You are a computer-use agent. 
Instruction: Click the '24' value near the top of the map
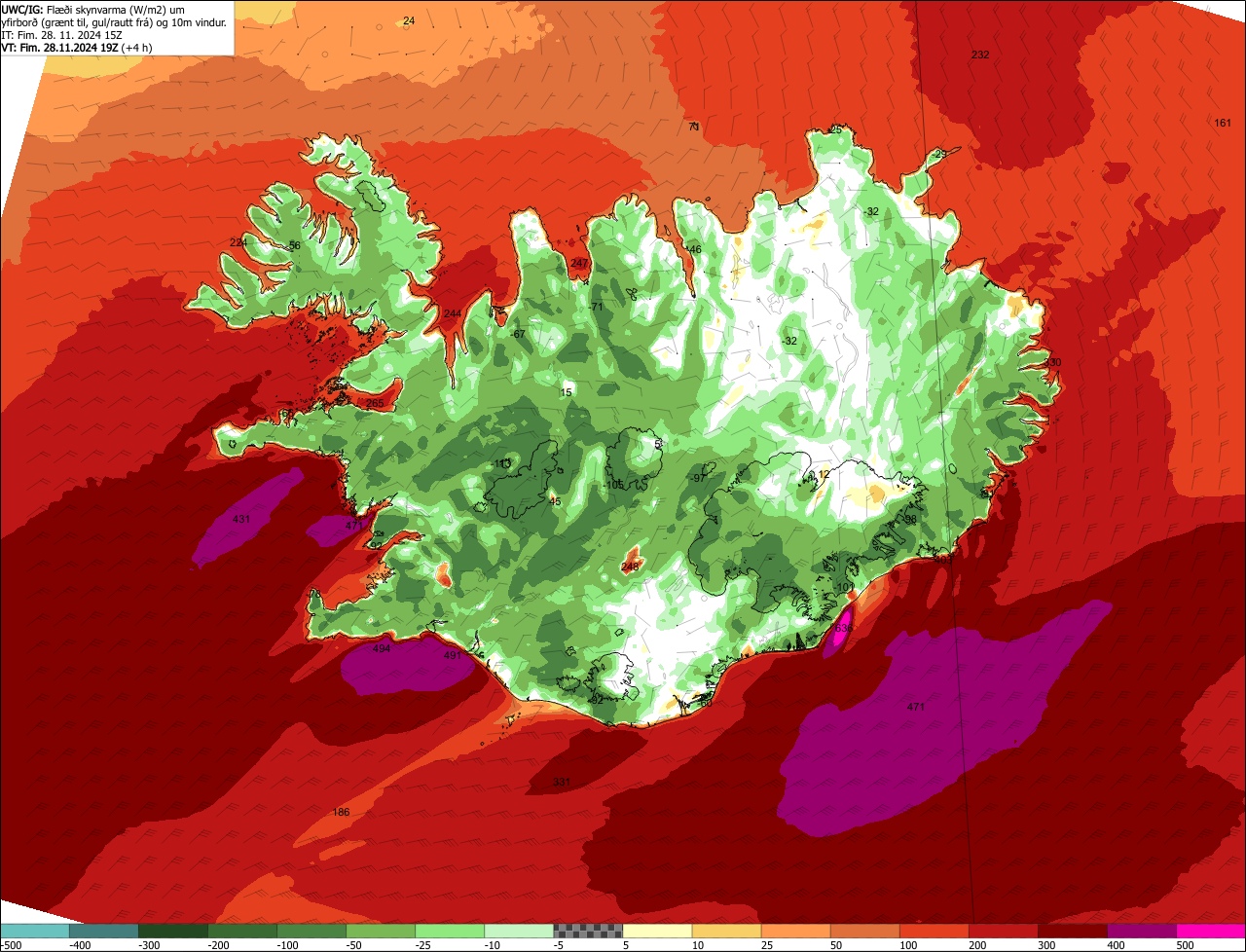[409, 20]
